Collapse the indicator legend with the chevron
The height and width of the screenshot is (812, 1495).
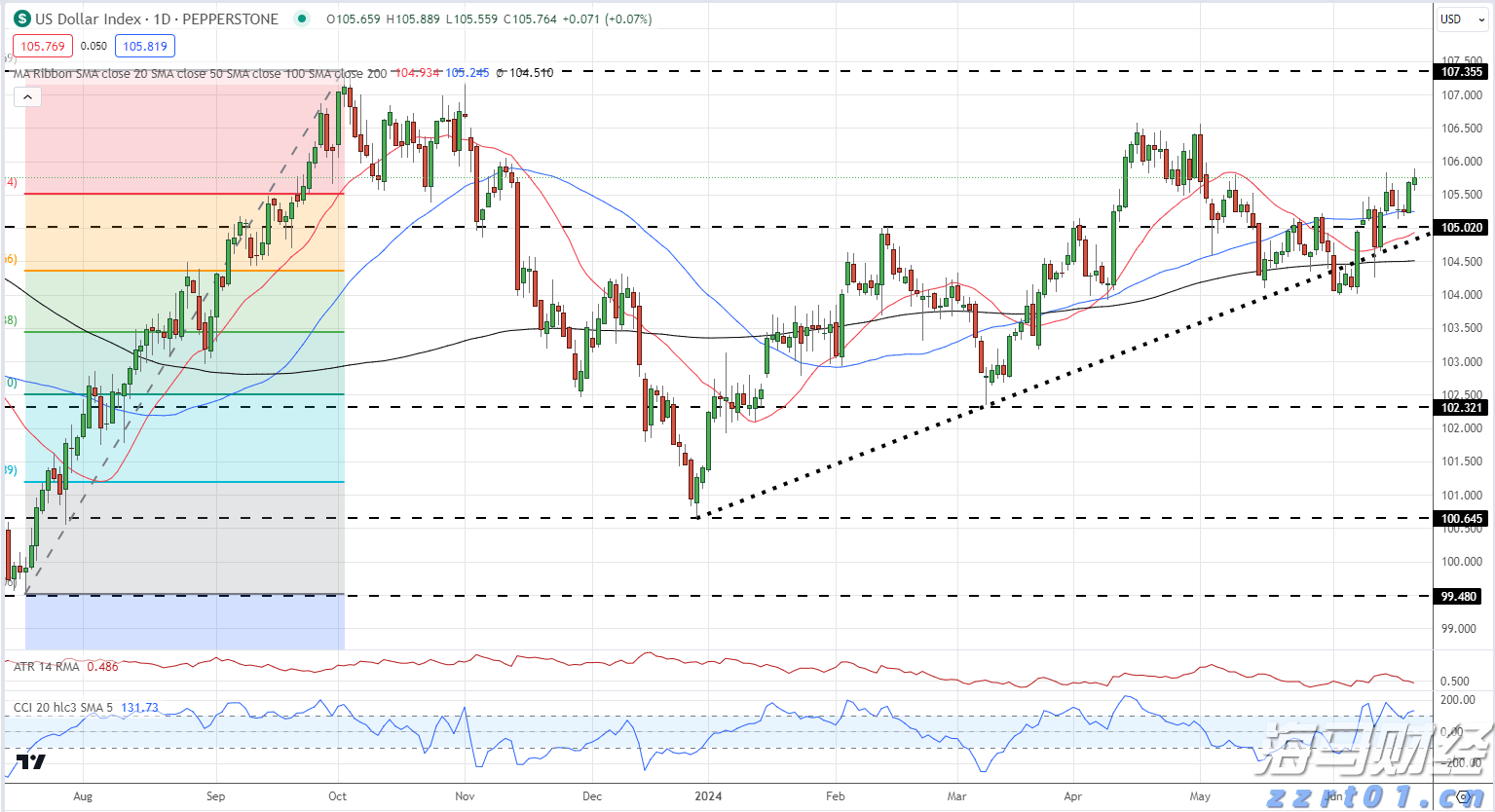click(x=27, y=96)
